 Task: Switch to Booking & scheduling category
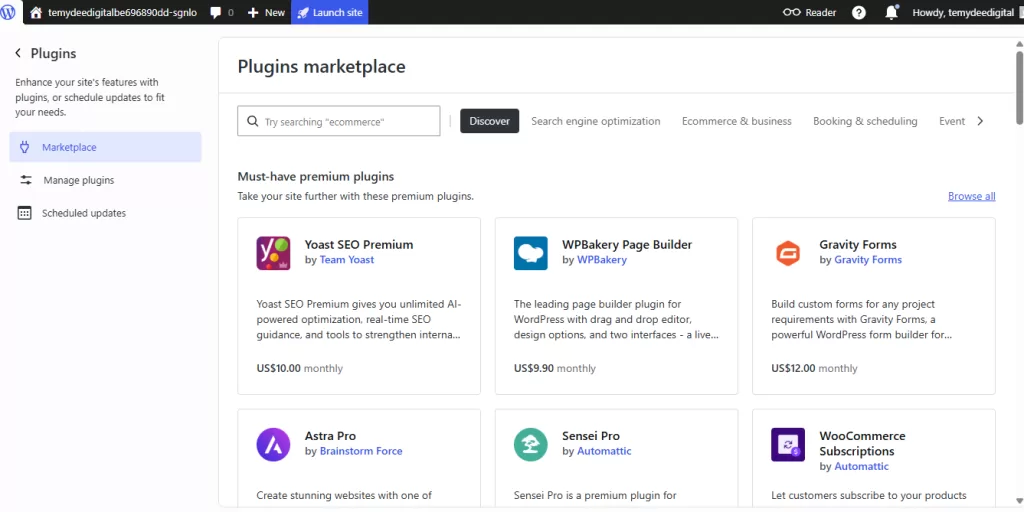tap(865, 121)
